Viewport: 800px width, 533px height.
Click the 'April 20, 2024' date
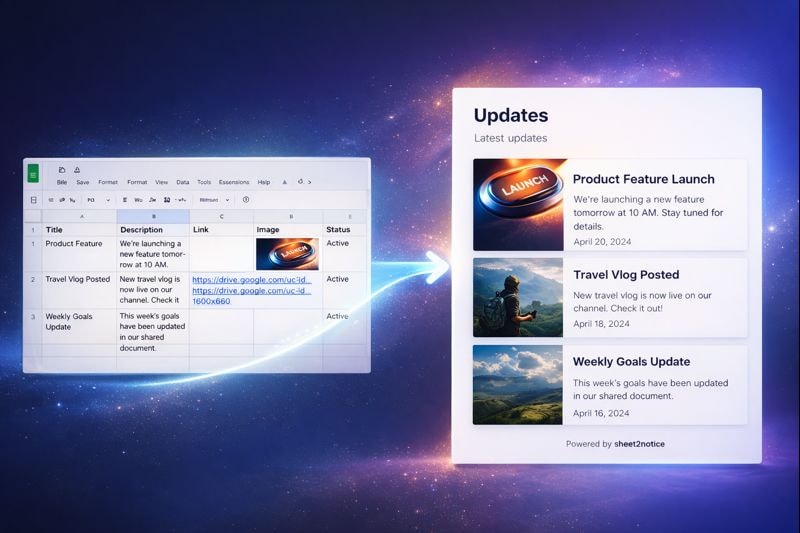pyautogui.click(x=602, y=242)
